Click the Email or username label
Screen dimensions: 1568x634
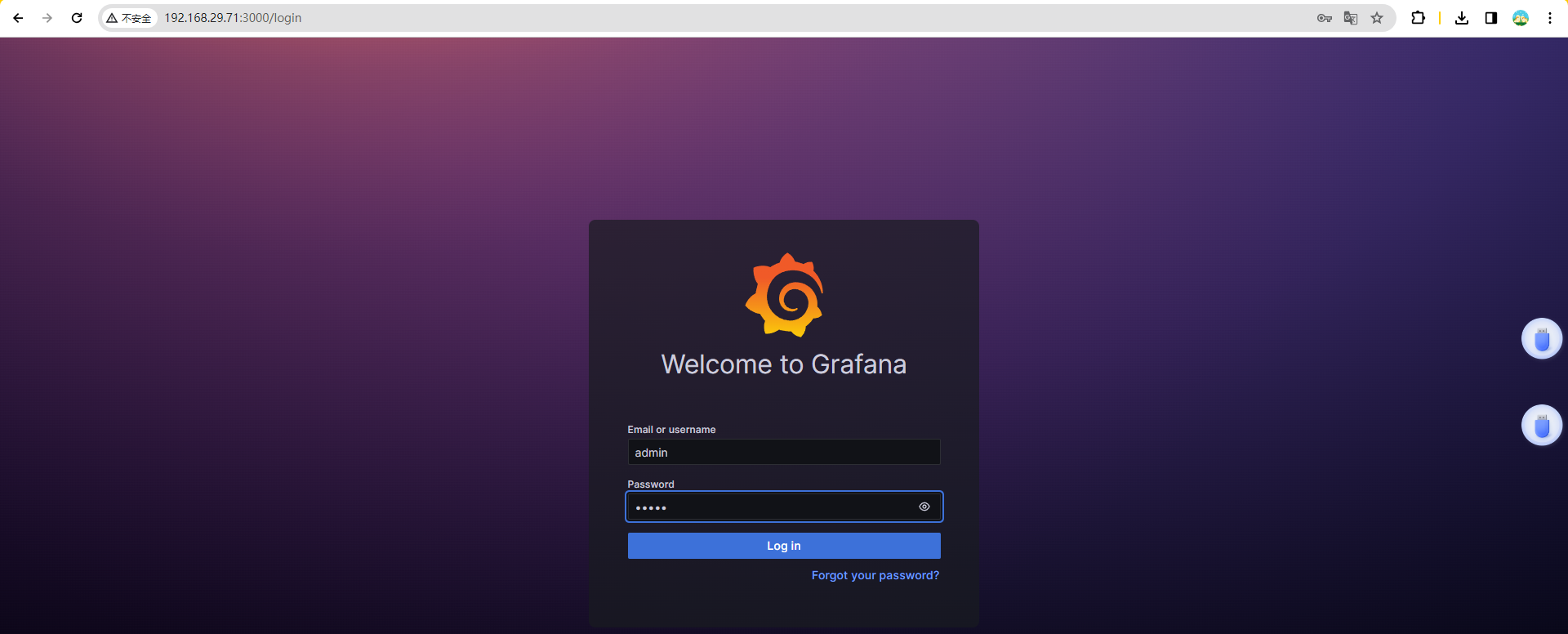tap(671, 430)
